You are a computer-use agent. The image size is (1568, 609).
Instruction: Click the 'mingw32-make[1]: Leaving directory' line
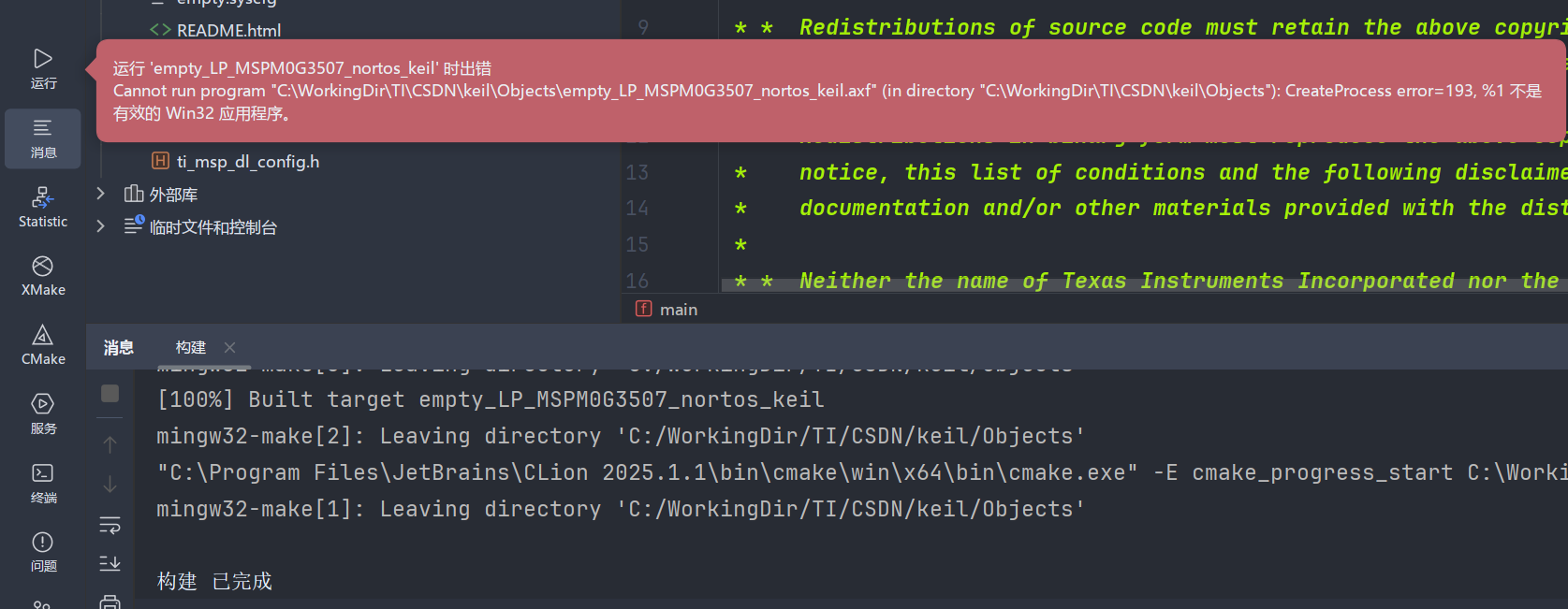pyautogui.click(x=621, y=509)
